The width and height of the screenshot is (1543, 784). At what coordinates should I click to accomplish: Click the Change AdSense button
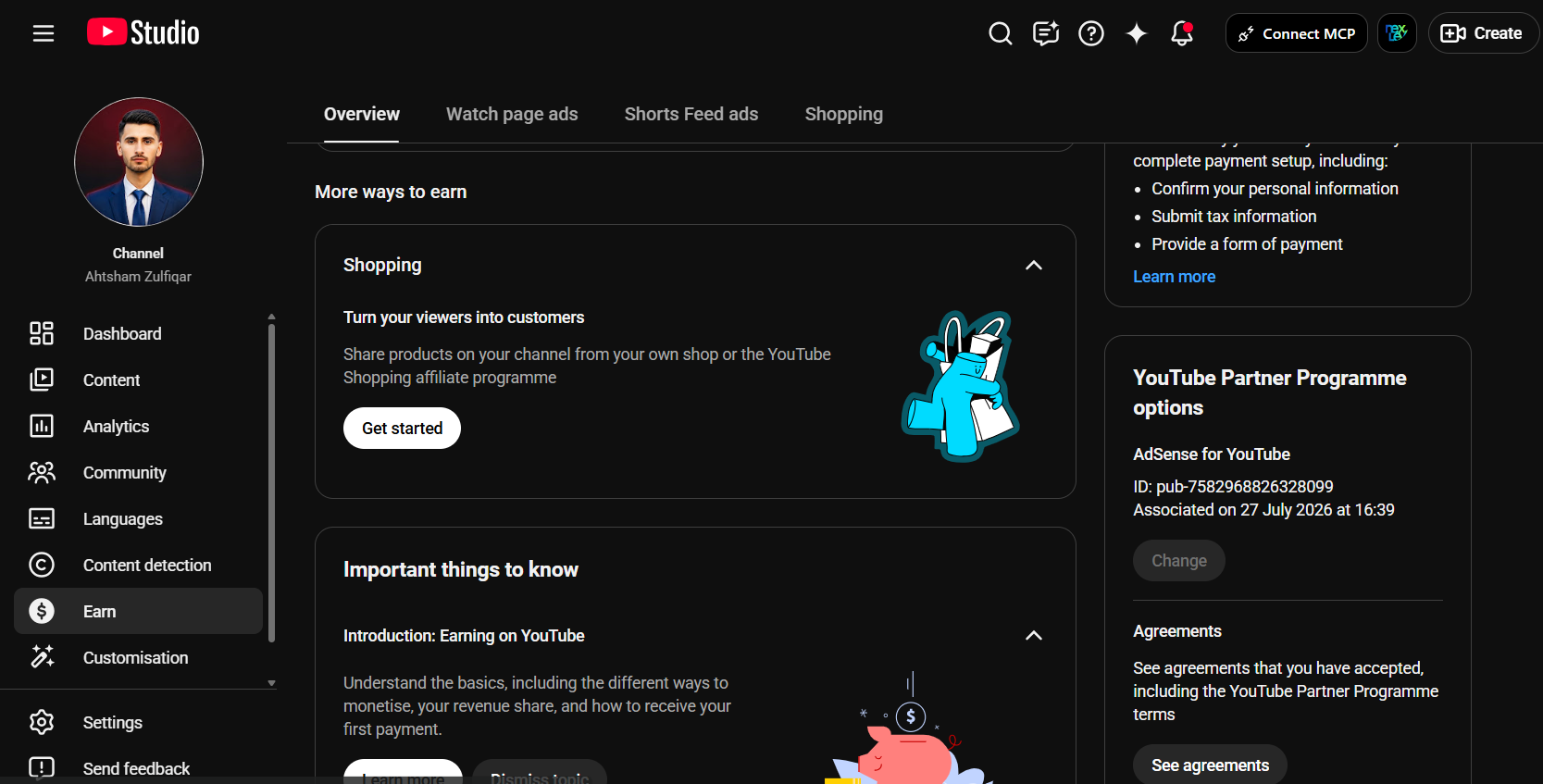(1179, 561)
